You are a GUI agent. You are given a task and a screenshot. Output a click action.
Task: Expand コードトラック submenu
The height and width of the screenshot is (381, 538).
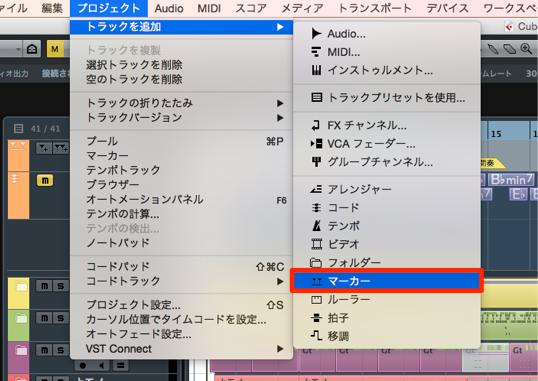(x=280, y=281)
